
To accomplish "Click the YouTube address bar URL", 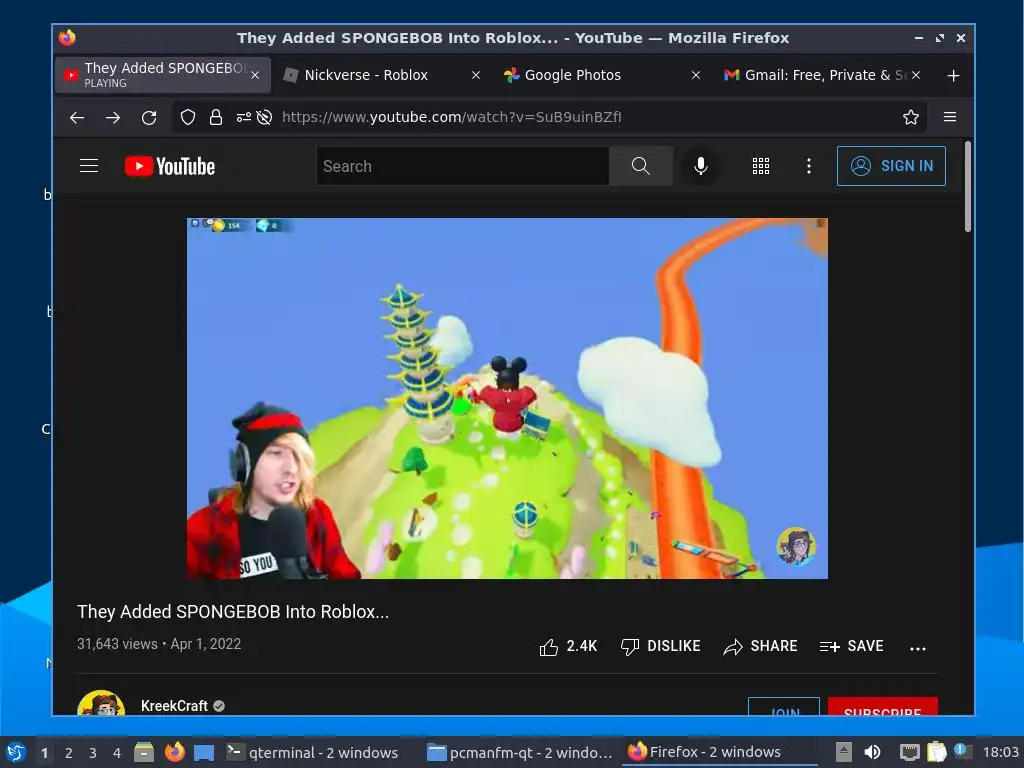I will point(451,118).
